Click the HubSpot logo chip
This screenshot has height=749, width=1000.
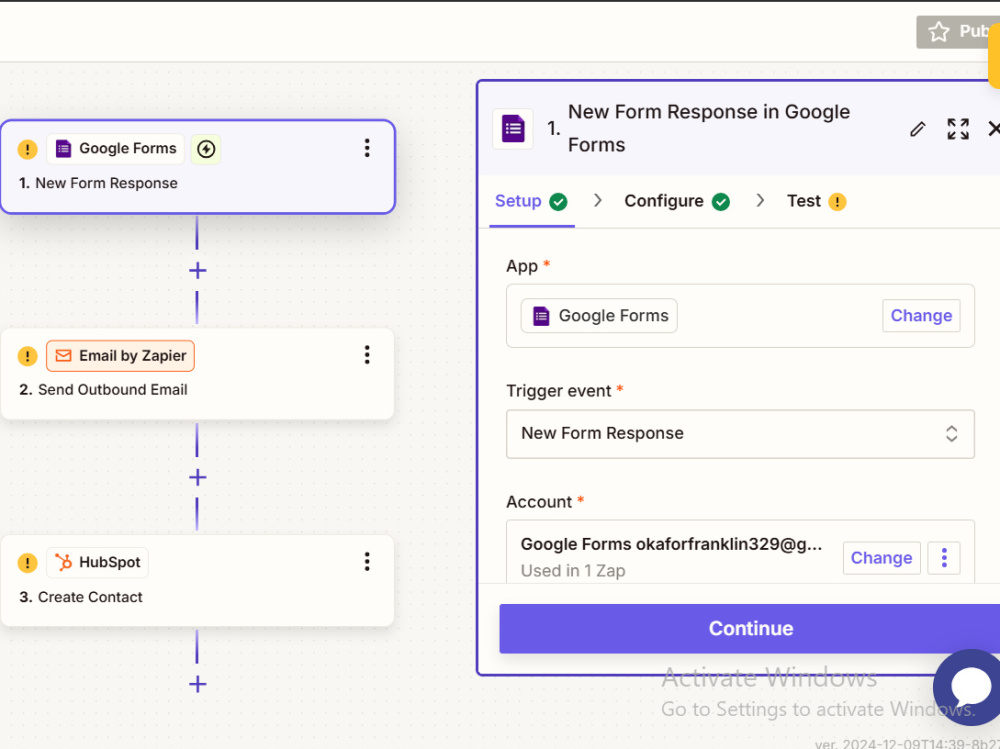tap(98, 563)
